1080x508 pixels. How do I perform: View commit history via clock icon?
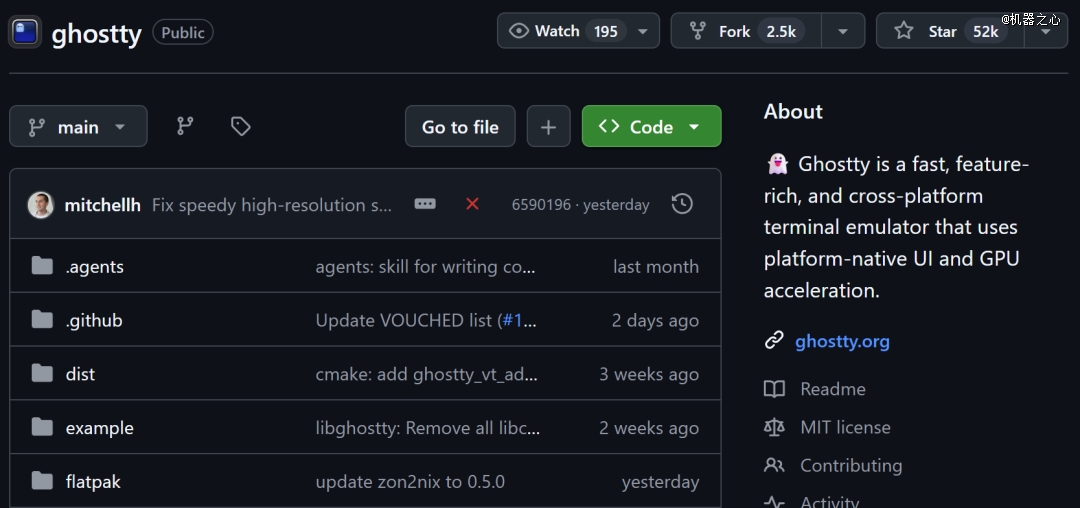tap(682, 204)
